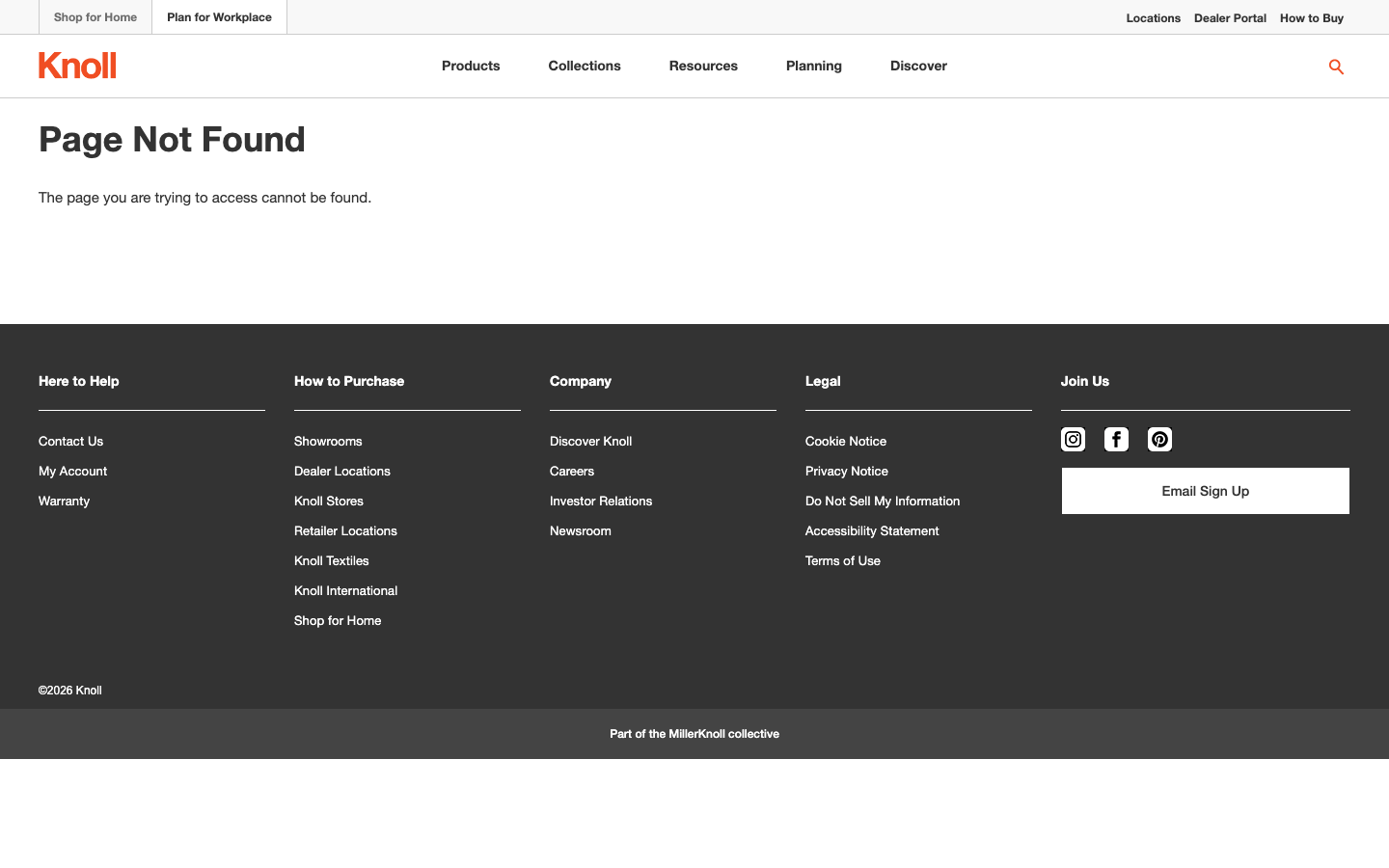Visit Knoll's Instagram page icon

point(1073,440)
